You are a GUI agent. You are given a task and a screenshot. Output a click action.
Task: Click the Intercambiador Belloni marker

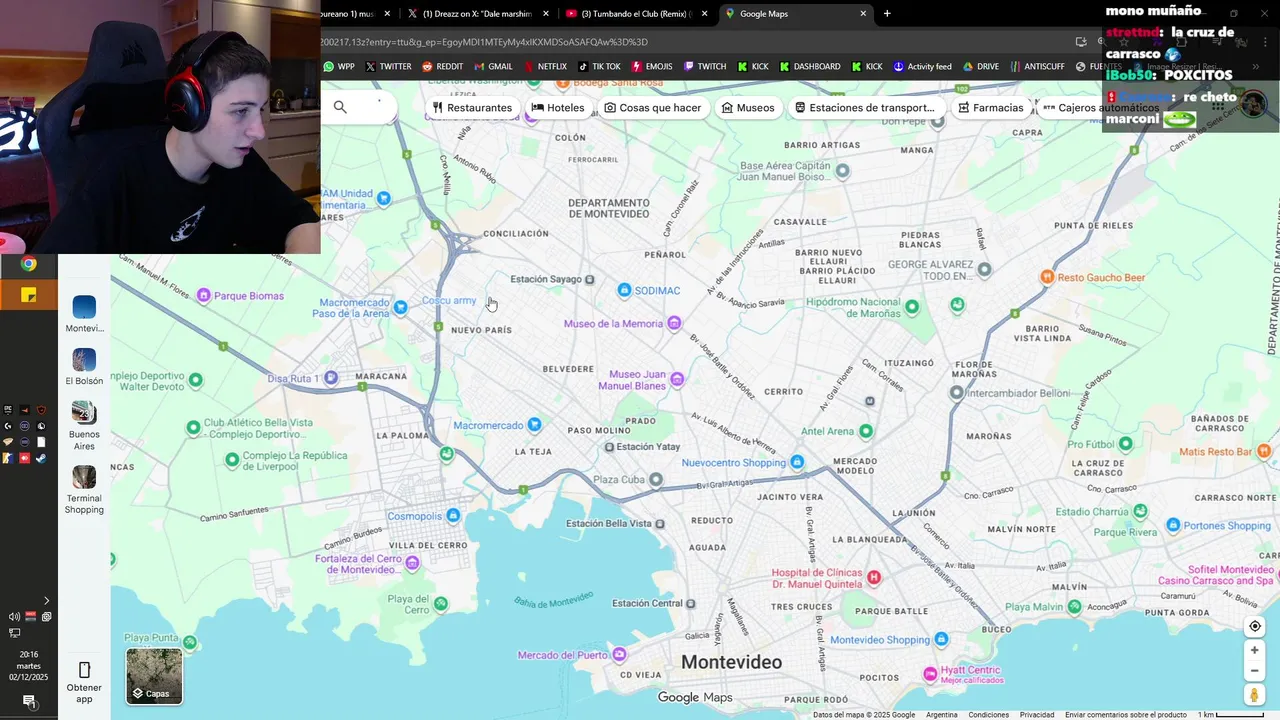(957, 393)
